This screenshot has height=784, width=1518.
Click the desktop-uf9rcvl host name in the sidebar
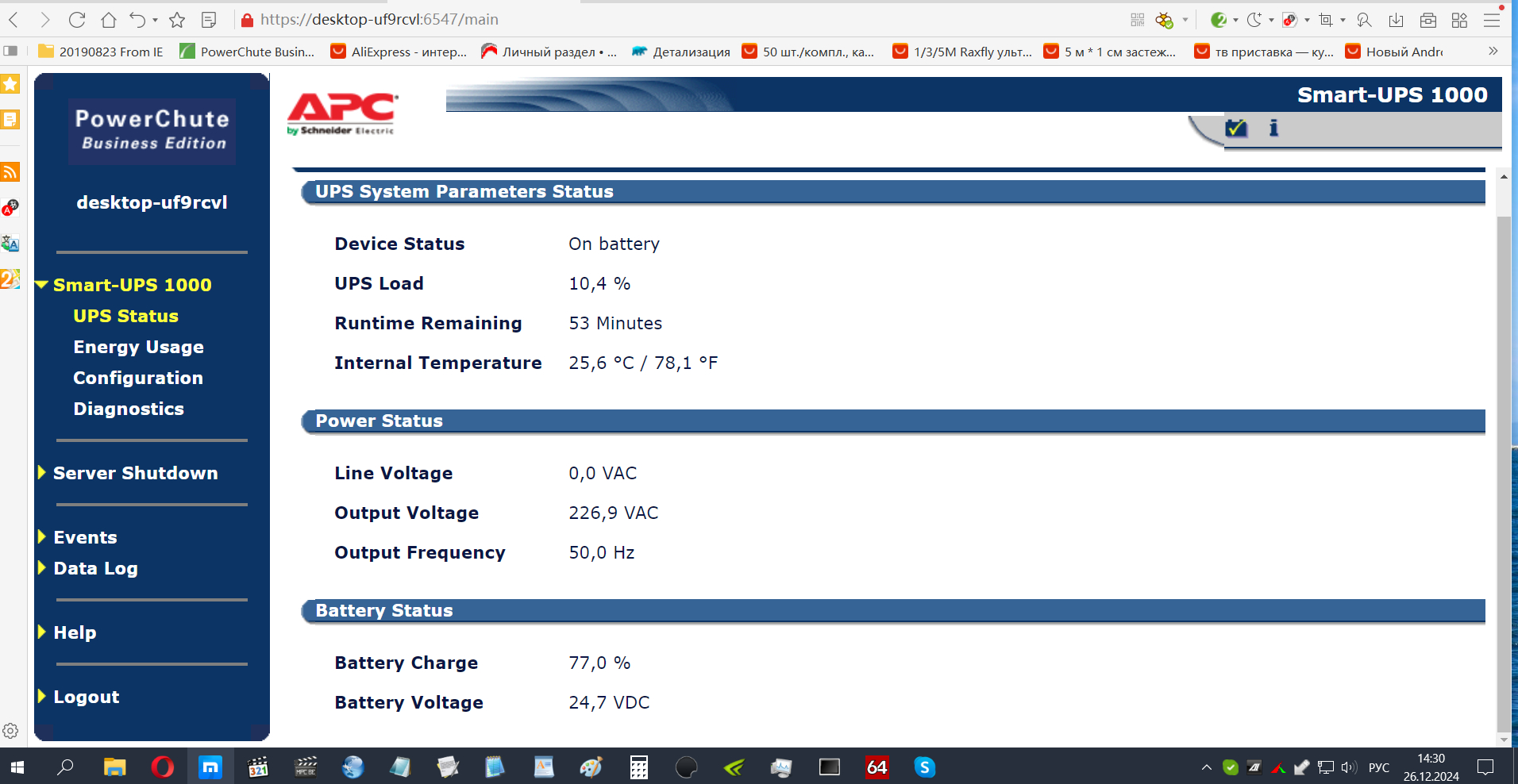coord(152,202)
